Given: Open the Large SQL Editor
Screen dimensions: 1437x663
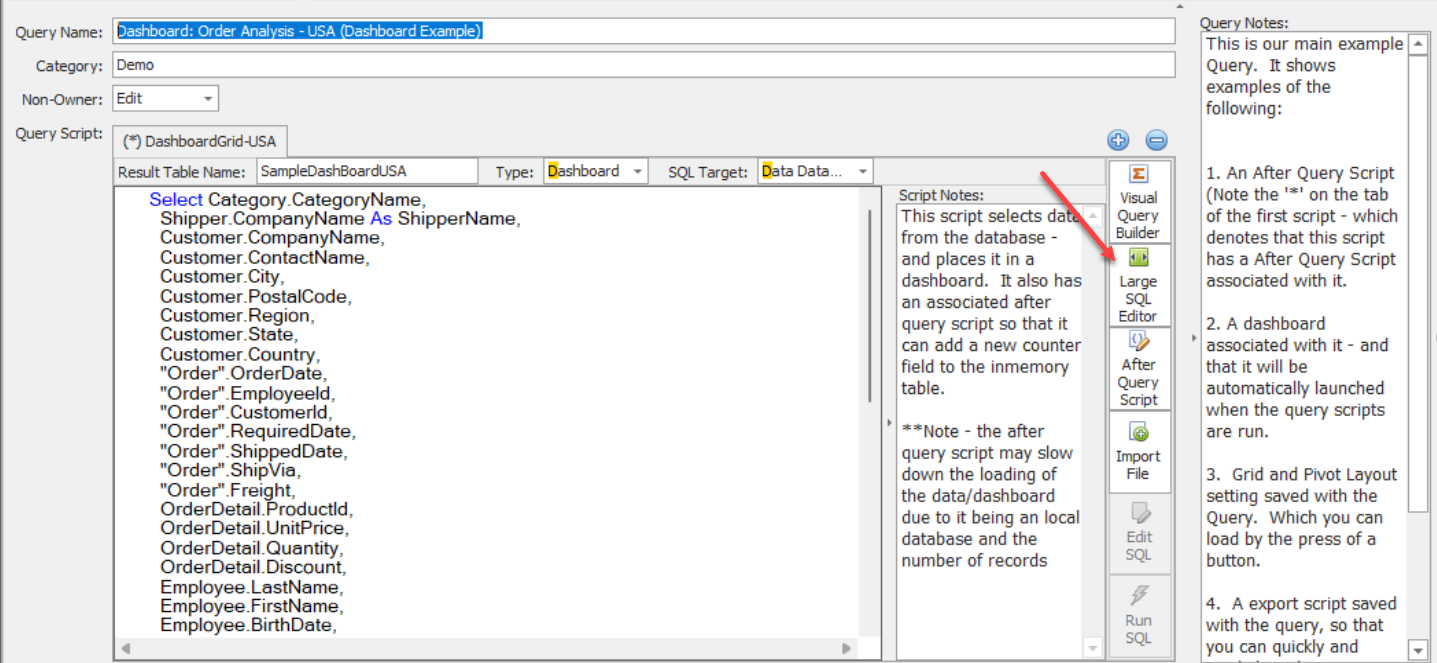Looking at the screenshot, I should tap(1139, 283).
